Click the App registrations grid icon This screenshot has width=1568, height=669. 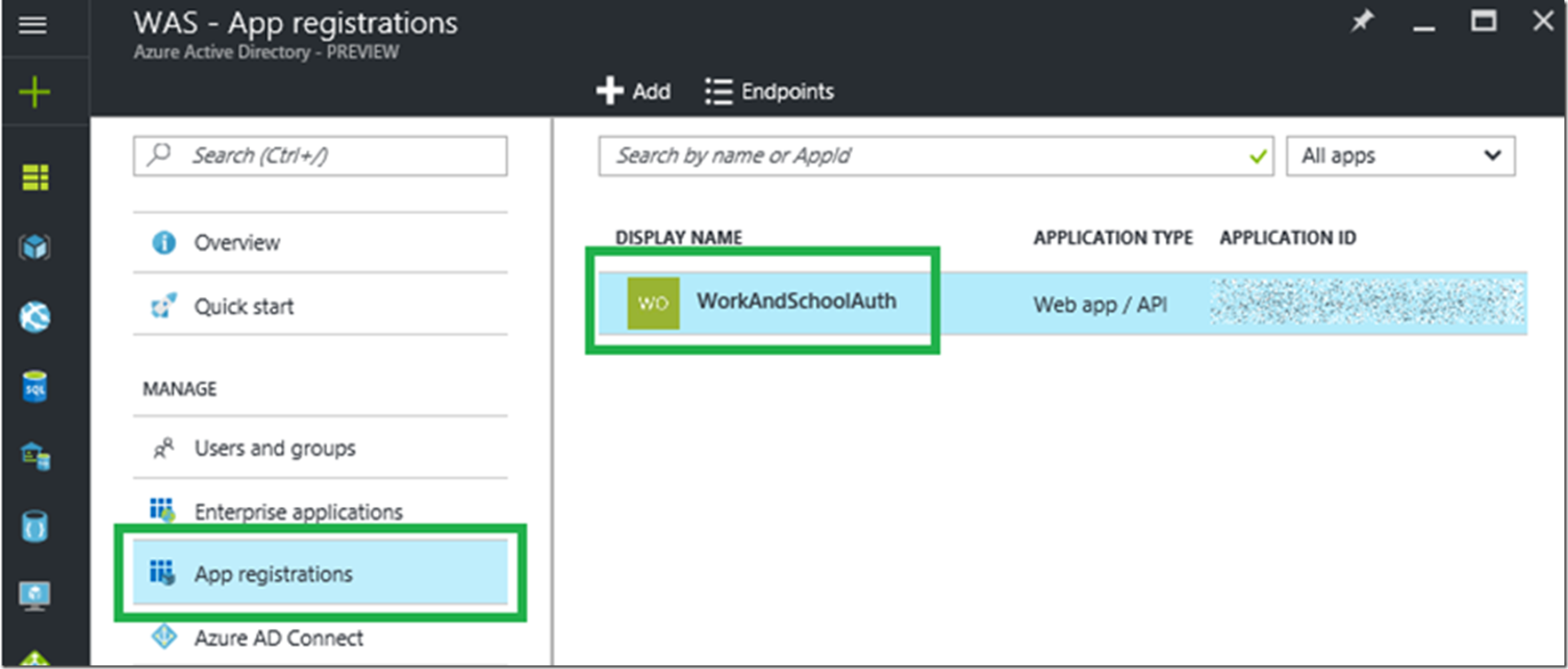162,572
